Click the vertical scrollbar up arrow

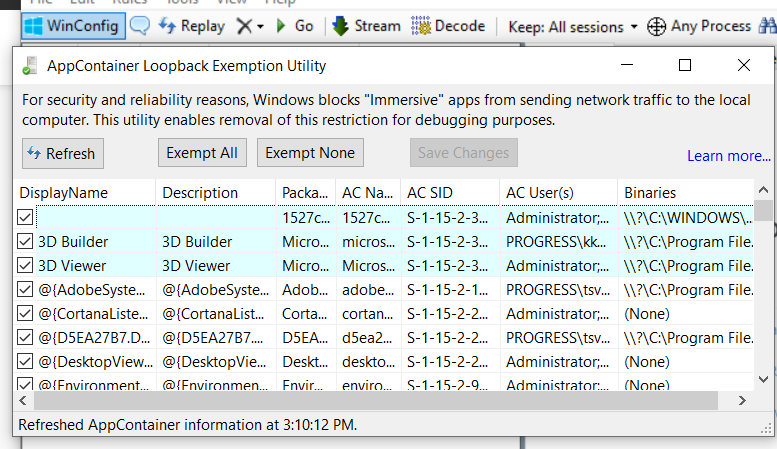pos(764,190)
